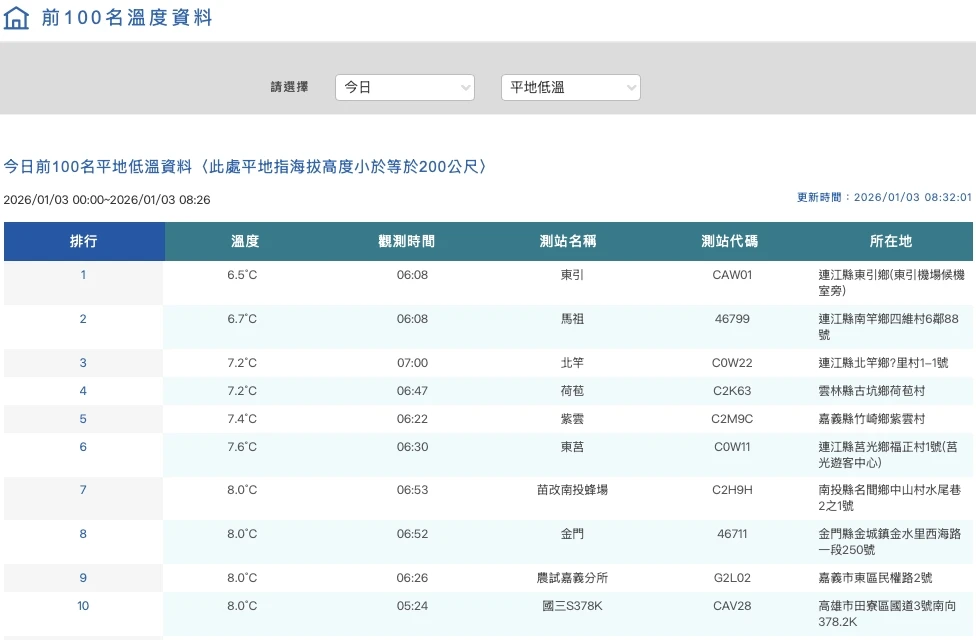The width and height of the screenshot is (976, 640).
Task: Select the 所在地 column header
Action: click(x=891, y=242)
